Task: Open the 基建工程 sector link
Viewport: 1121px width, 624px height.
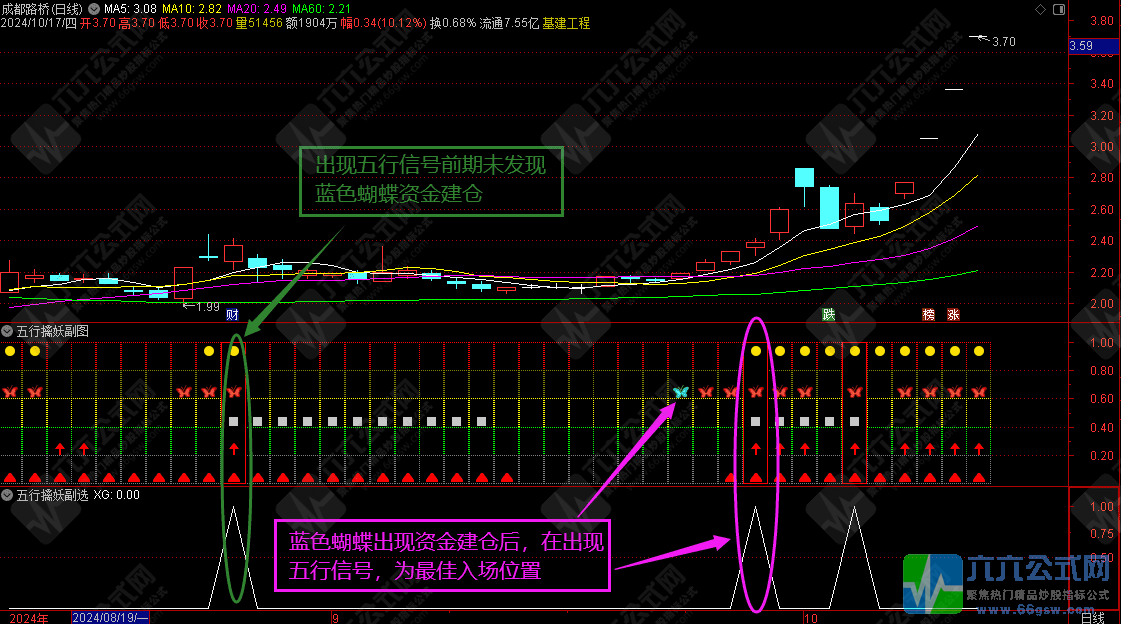Action: 566,22
